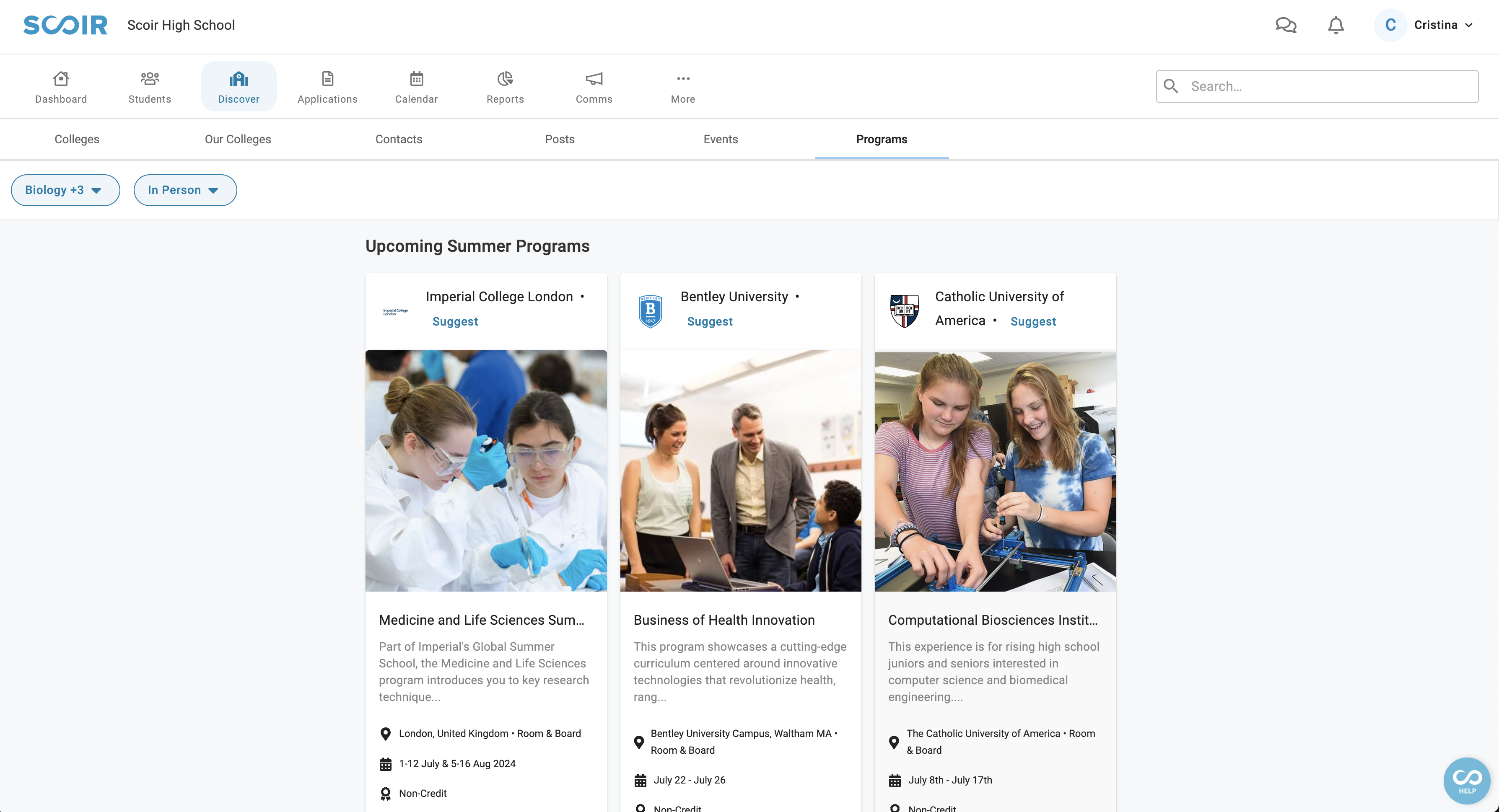
Task: Click the Imperial College London name
Action: pyautogui.click(x=499, y=297)
